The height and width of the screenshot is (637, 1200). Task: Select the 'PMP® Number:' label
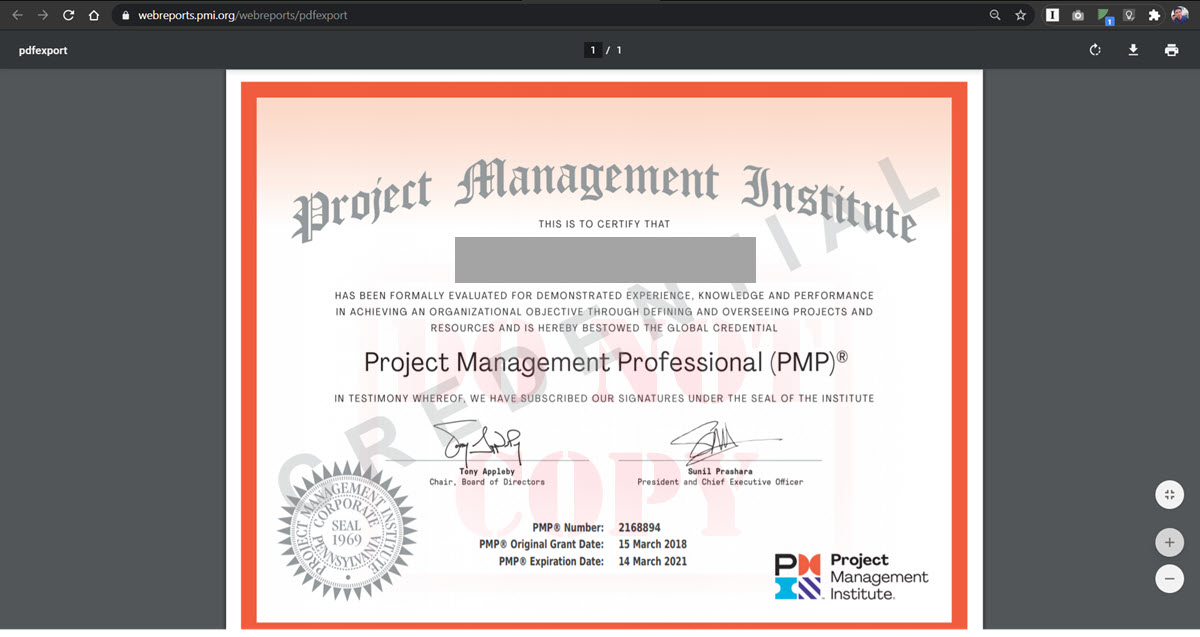point(568,527)
